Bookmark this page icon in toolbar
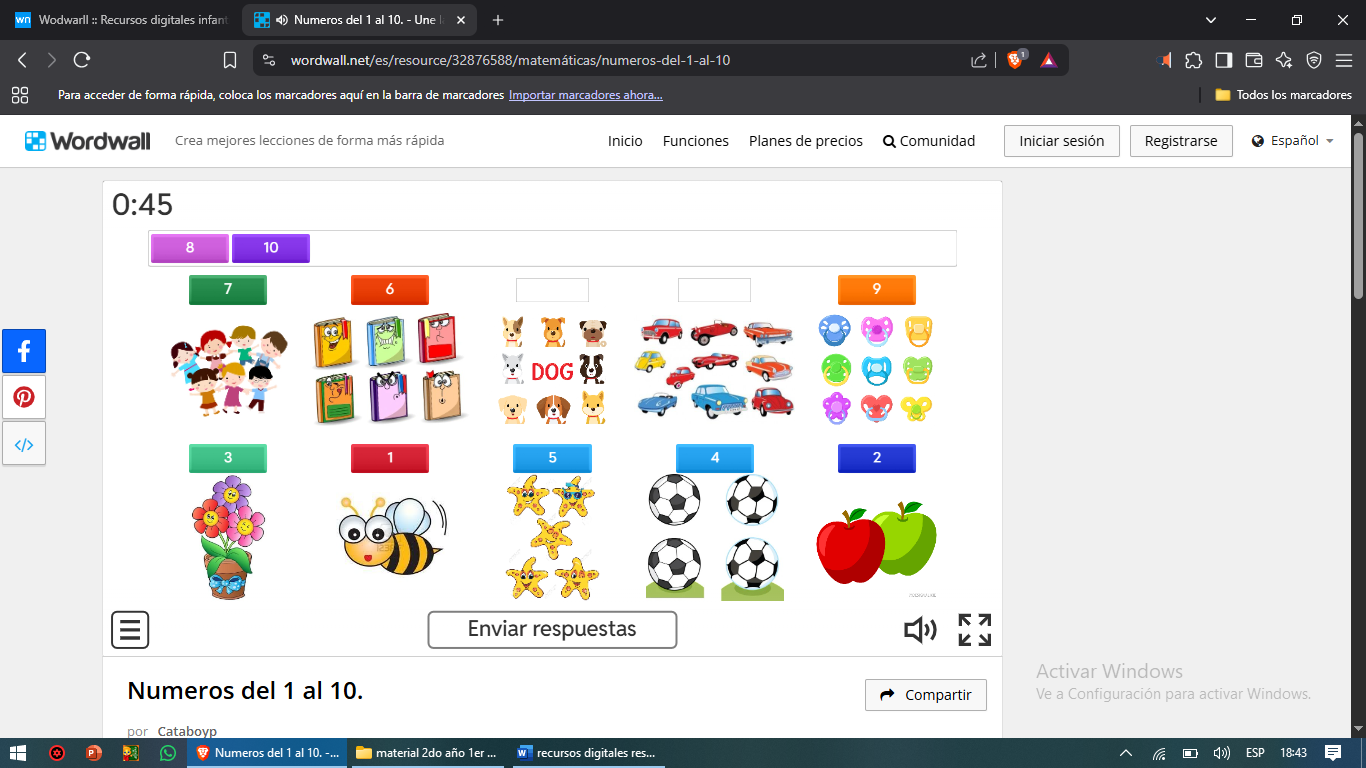1366x768 pixels. tap(230, 60)
